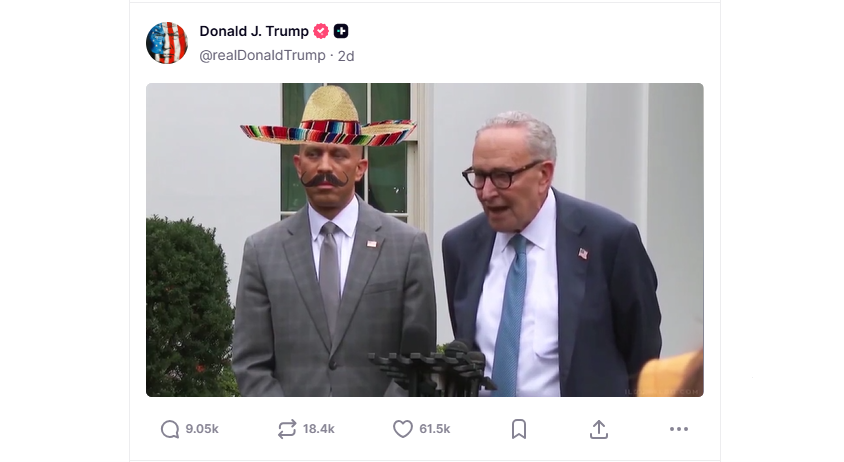The width and height of the screenshot is (844, 462).
Task: Click the 2d post timestamp
Action: (346, 56)
